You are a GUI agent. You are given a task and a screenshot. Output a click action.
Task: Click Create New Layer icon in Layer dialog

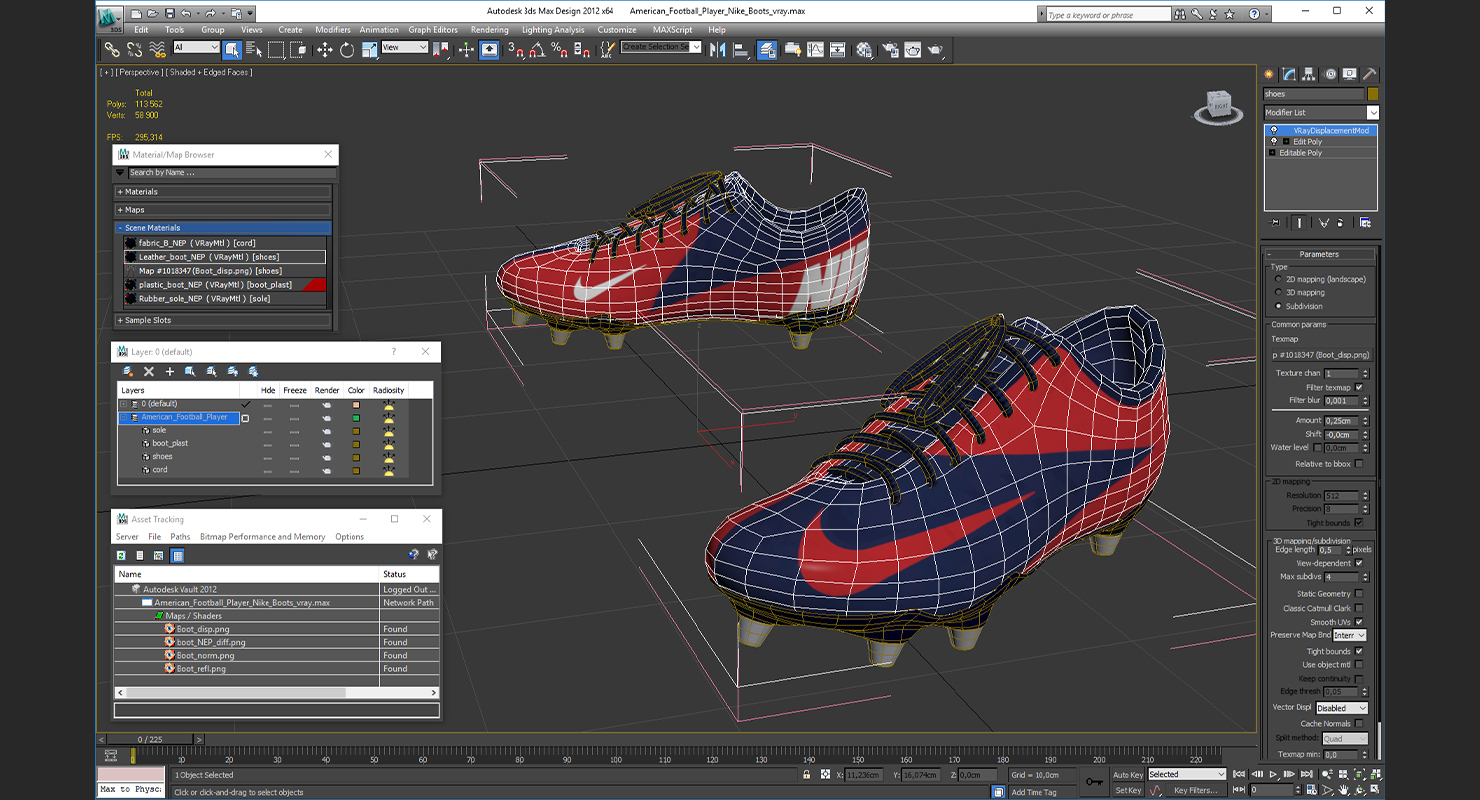(x=128, y=371)
